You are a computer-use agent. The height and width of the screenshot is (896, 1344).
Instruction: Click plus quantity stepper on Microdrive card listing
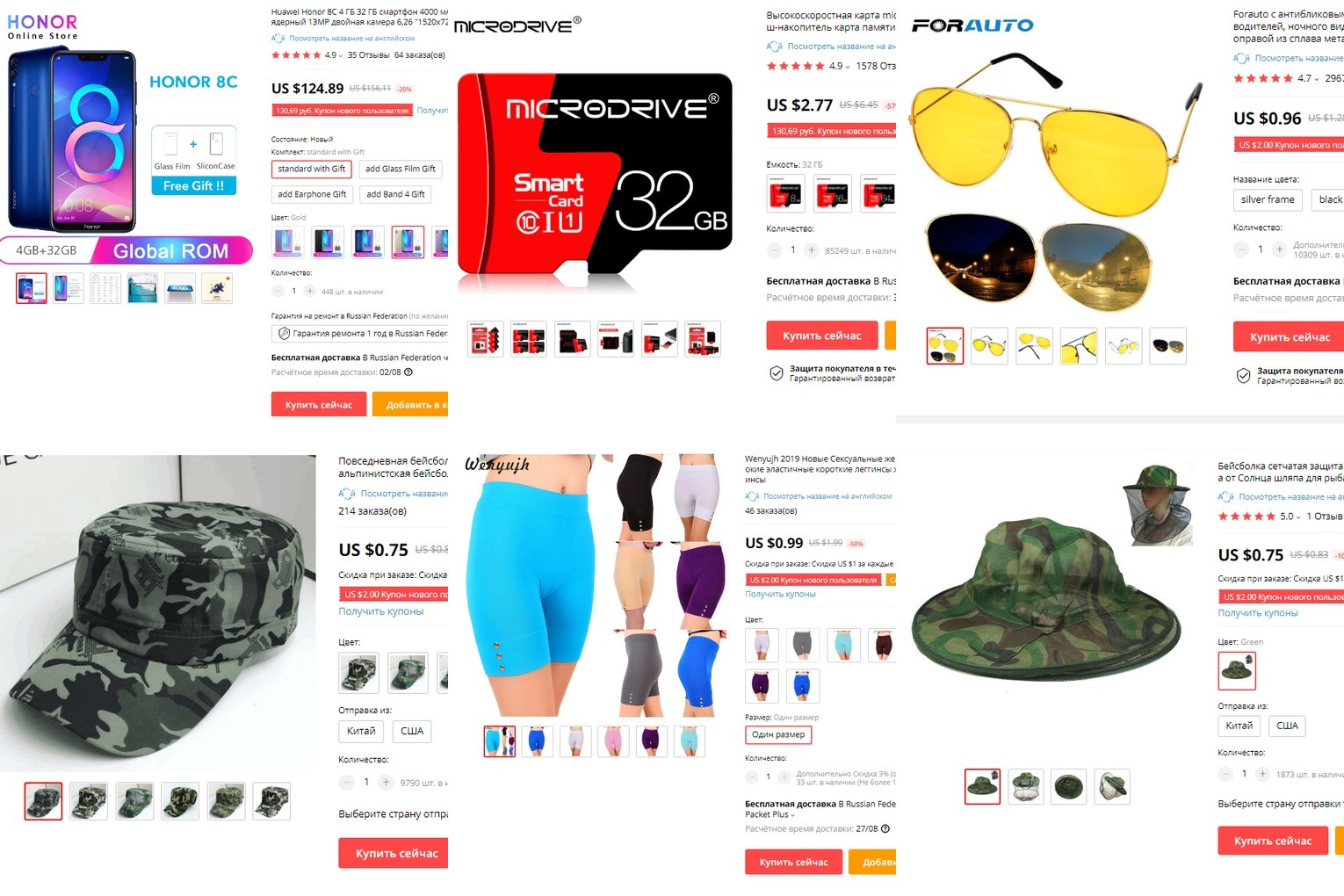tap(811, 250)
